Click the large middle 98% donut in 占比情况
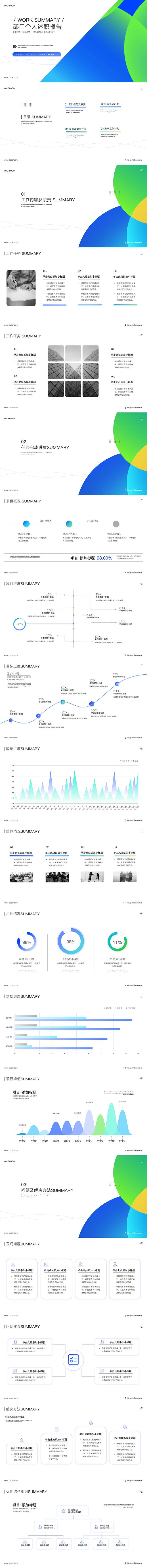The image size is (147, 1568). coord(71,942)
